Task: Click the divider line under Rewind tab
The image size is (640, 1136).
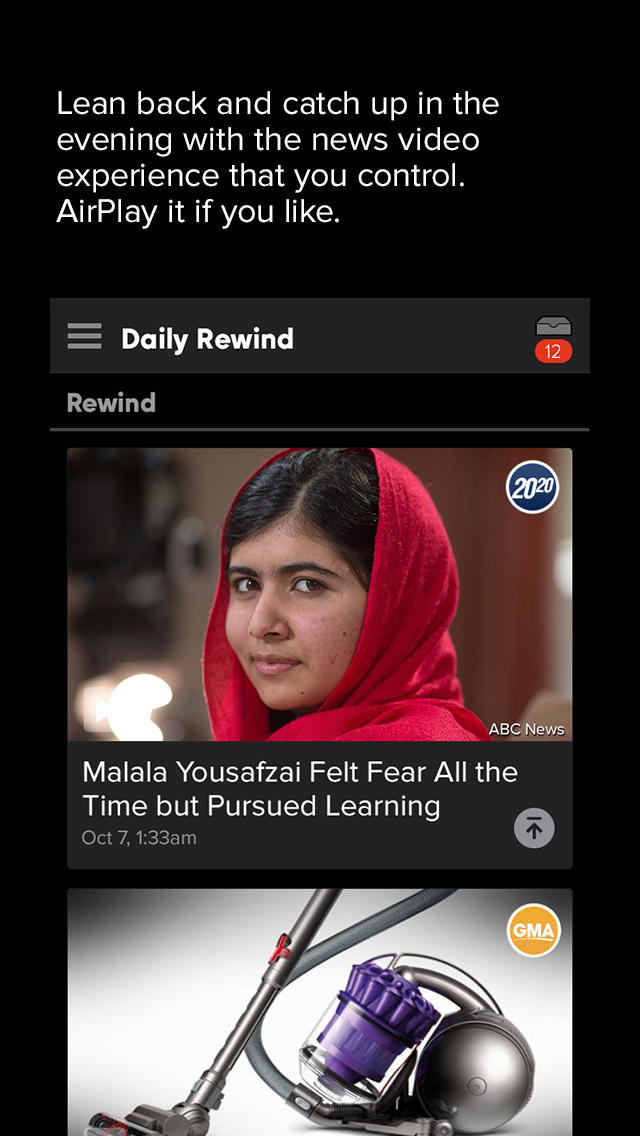Action: (320, 430)
